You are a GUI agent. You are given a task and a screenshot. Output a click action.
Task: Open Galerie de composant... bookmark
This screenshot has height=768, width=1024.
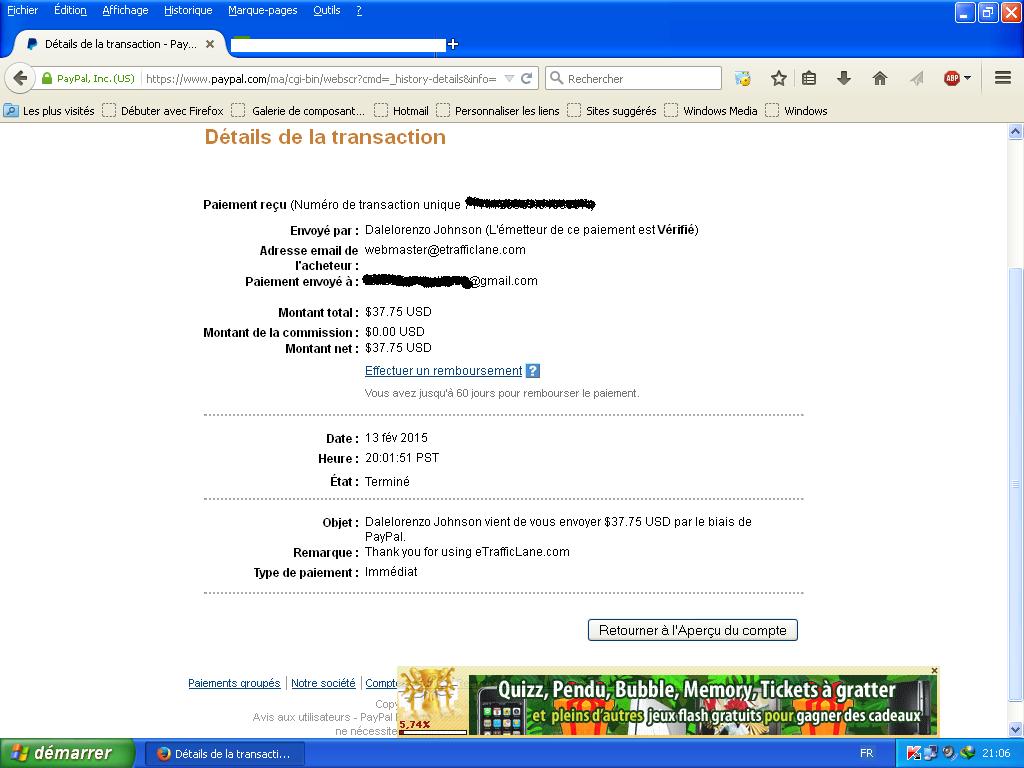[x=299, y=111]
